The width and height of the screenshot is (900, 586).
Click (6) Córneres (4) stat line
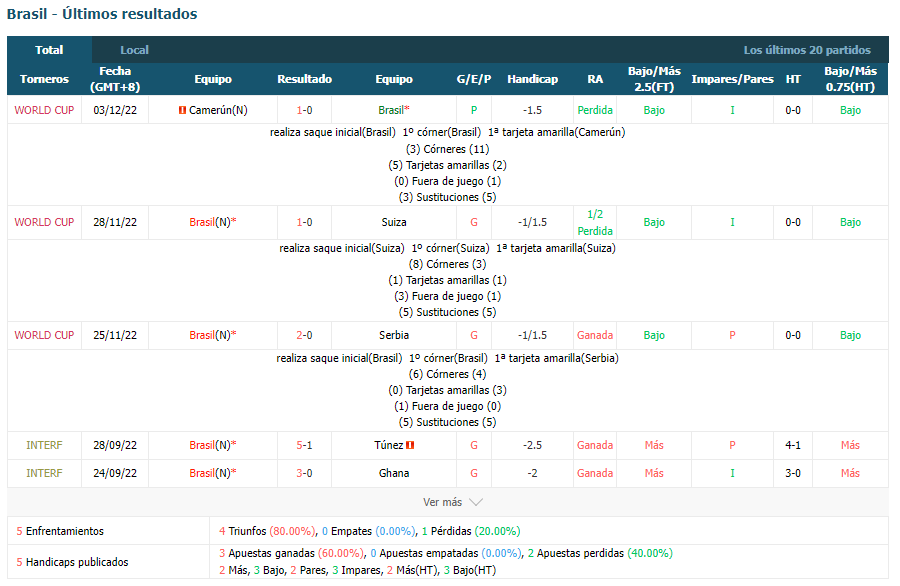point(448,374)
